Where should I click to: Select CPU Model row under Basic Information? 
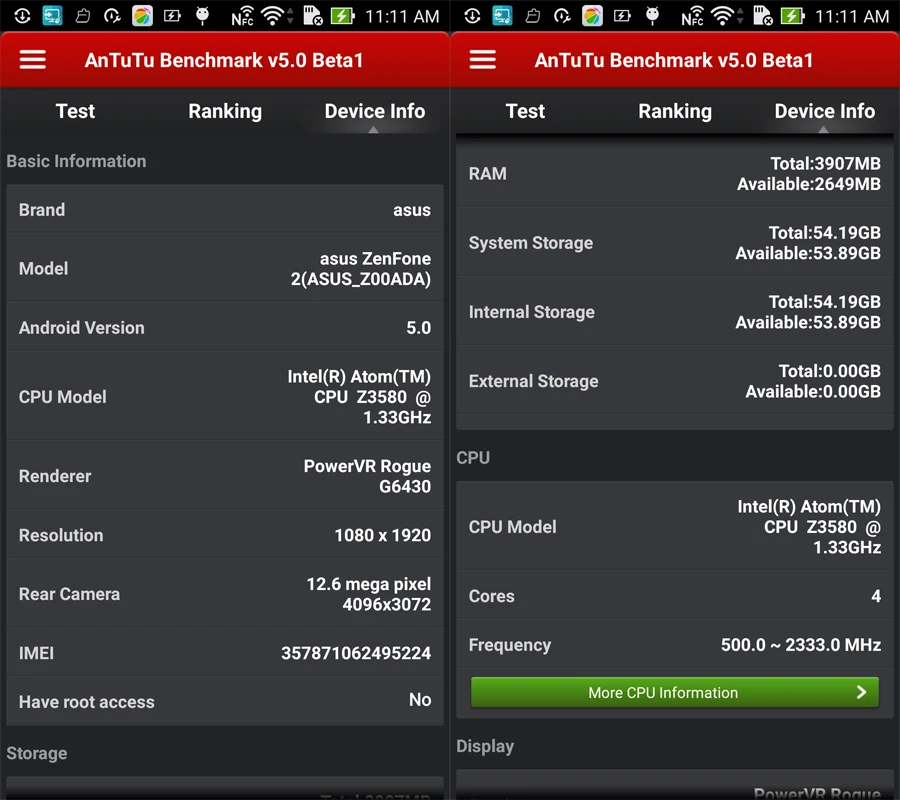pos(225,396)
